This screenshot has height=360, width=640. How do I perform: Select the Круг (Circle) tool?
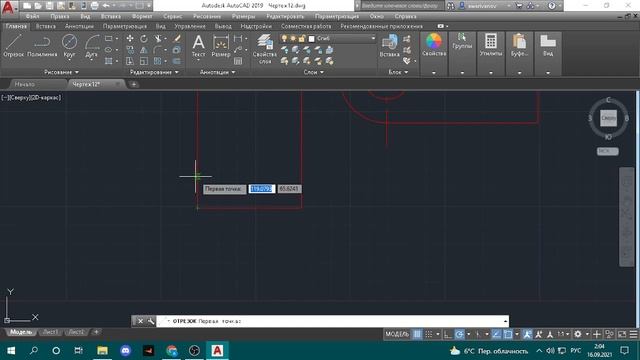(69, 45)
